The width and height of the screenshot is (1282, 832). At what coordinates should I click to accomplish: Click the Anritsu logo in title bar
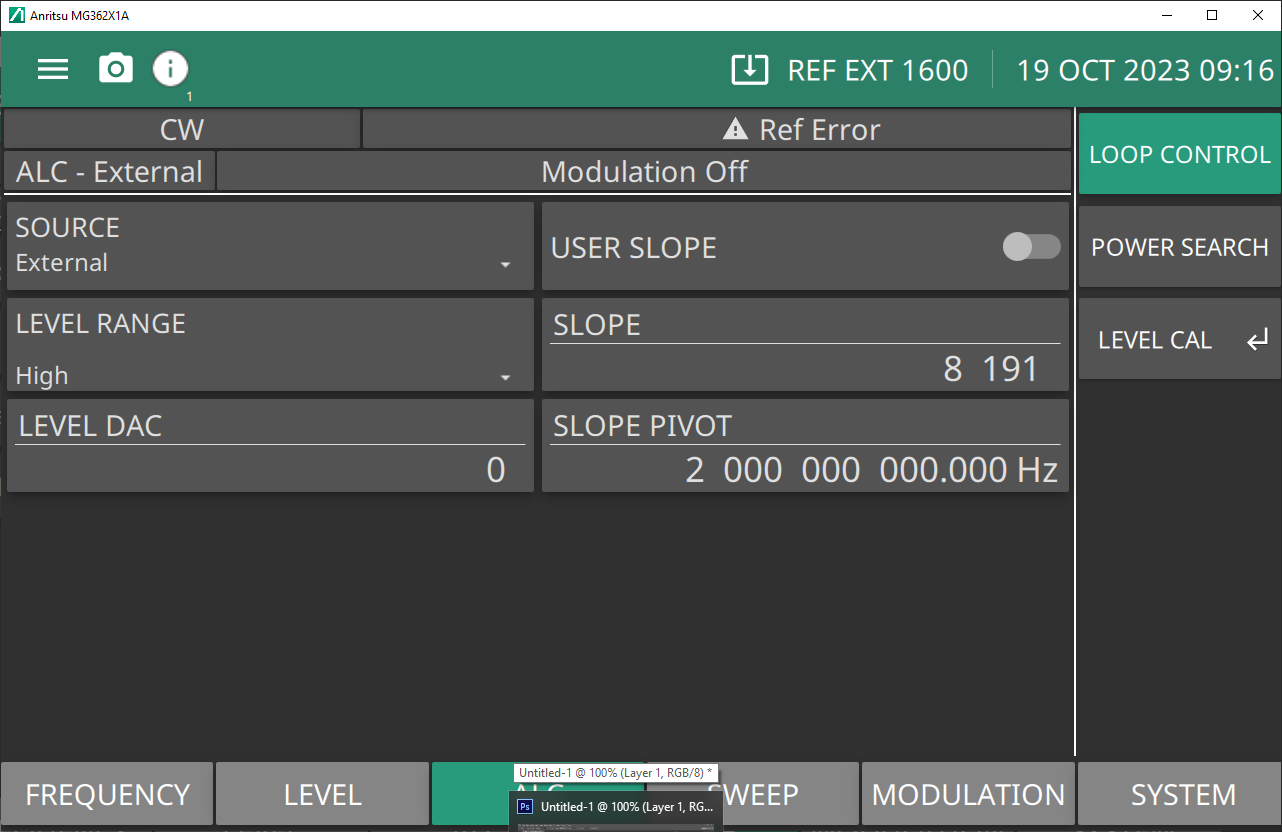[16, 15]
